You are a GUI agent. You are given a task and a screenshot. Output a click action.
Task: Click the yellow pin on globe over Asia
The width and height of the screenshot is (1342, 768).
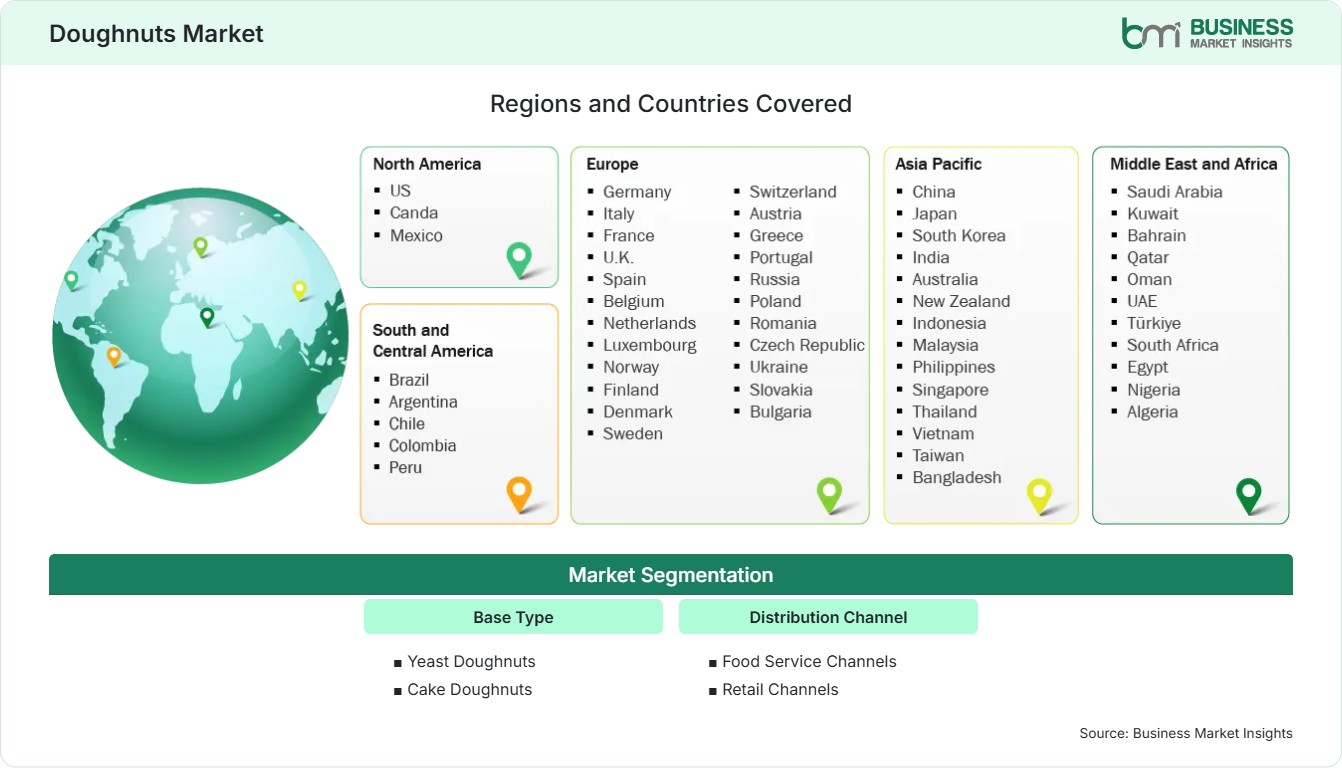[299, 290]
